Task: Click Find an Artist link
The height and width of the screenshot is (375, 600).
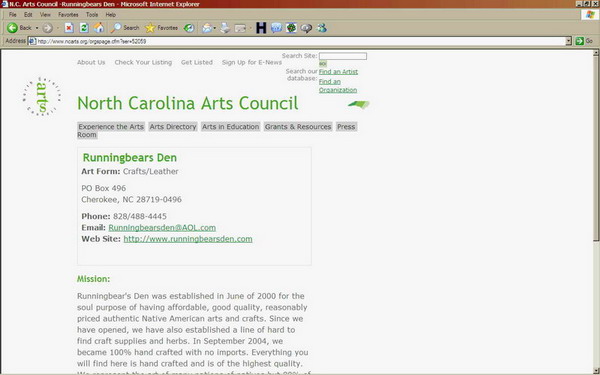Action: coord(338,72)
